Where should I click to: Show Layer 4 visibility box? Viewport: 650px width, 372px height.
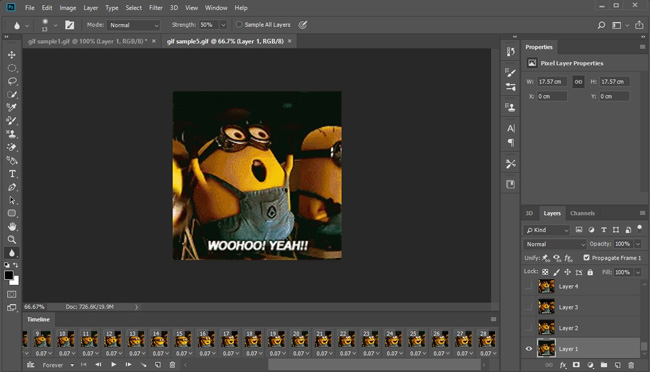pyautogui.click(x=529, y=286)
